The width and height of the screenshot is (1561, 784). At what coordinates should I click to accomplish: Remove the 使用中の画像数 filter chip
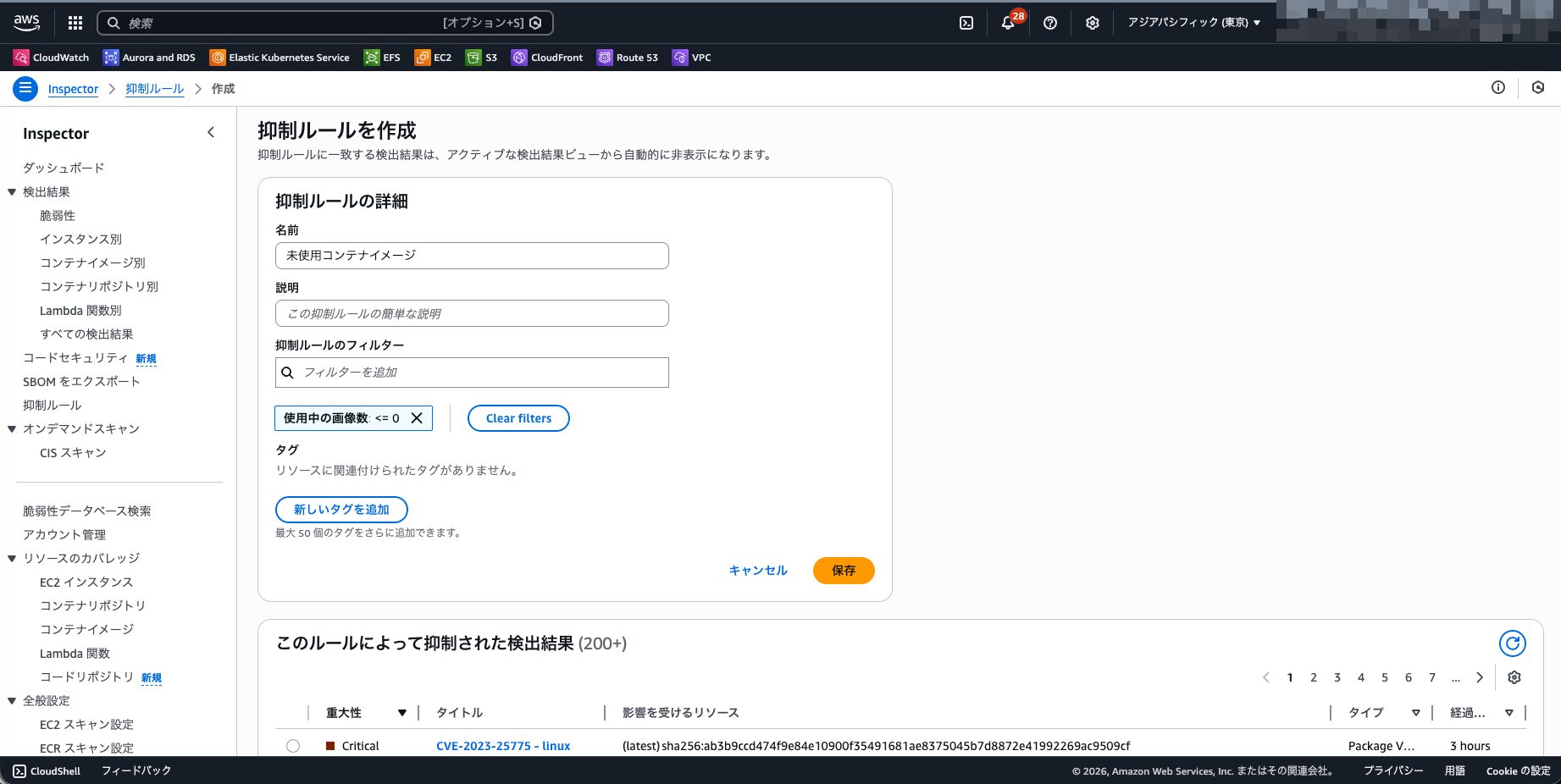417,418
